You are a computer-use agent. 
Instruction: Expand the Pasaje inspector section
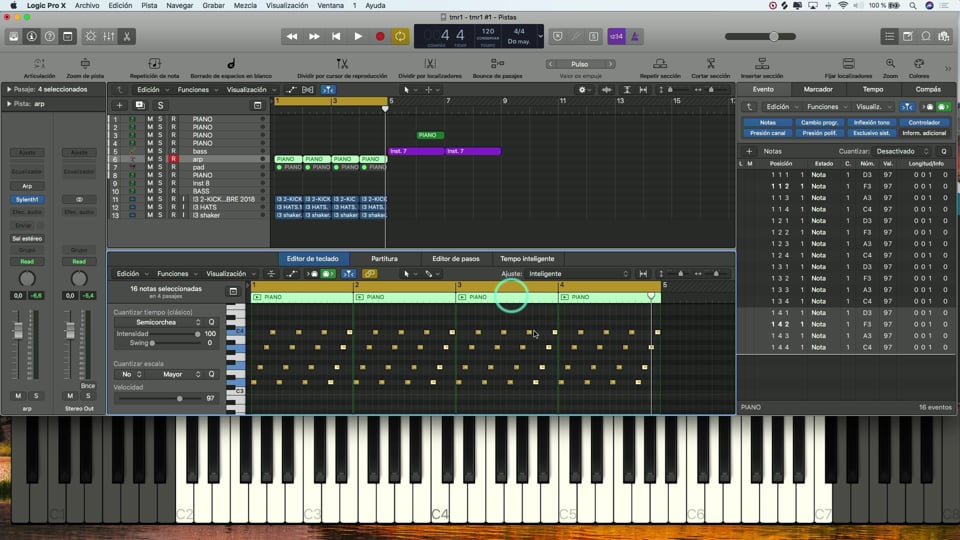tap(9, 89)
